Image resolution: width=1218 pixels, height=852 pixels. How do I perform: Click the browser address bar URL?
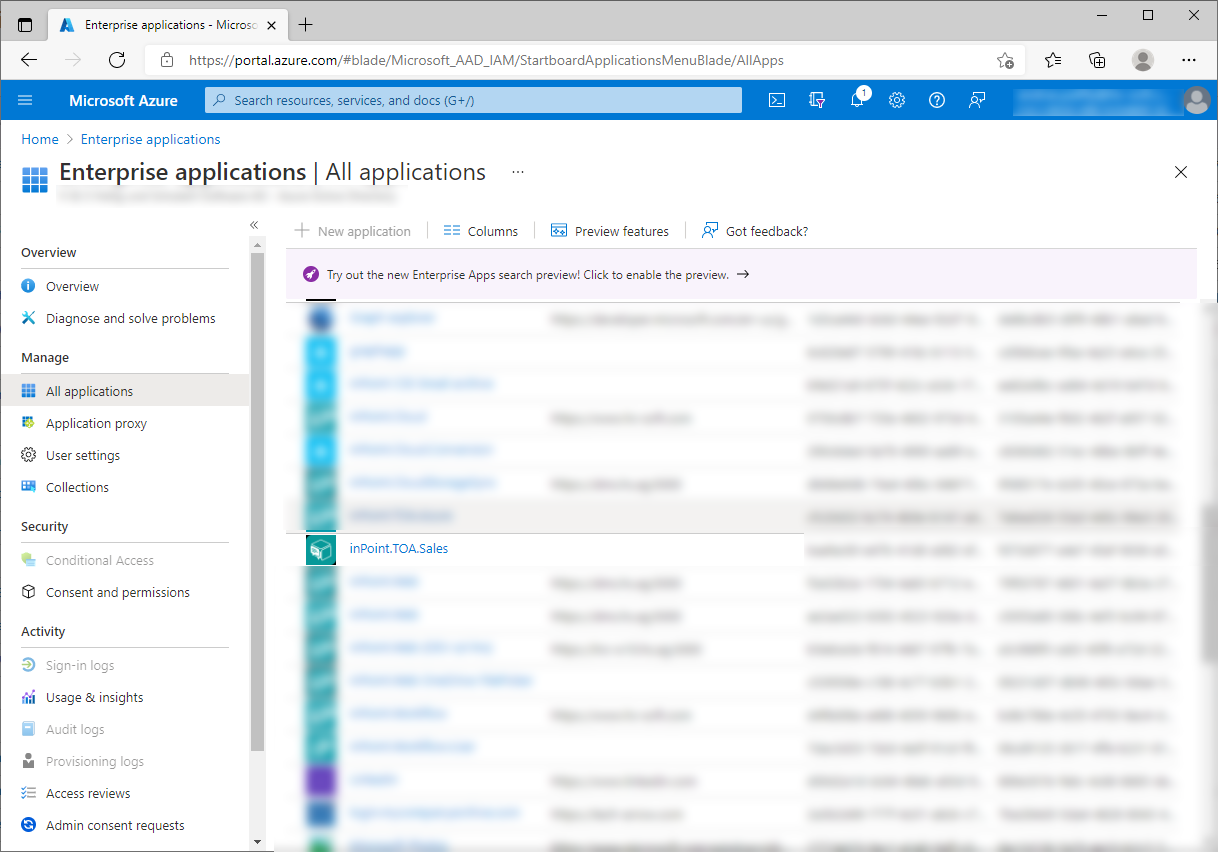tap(486, 60)
